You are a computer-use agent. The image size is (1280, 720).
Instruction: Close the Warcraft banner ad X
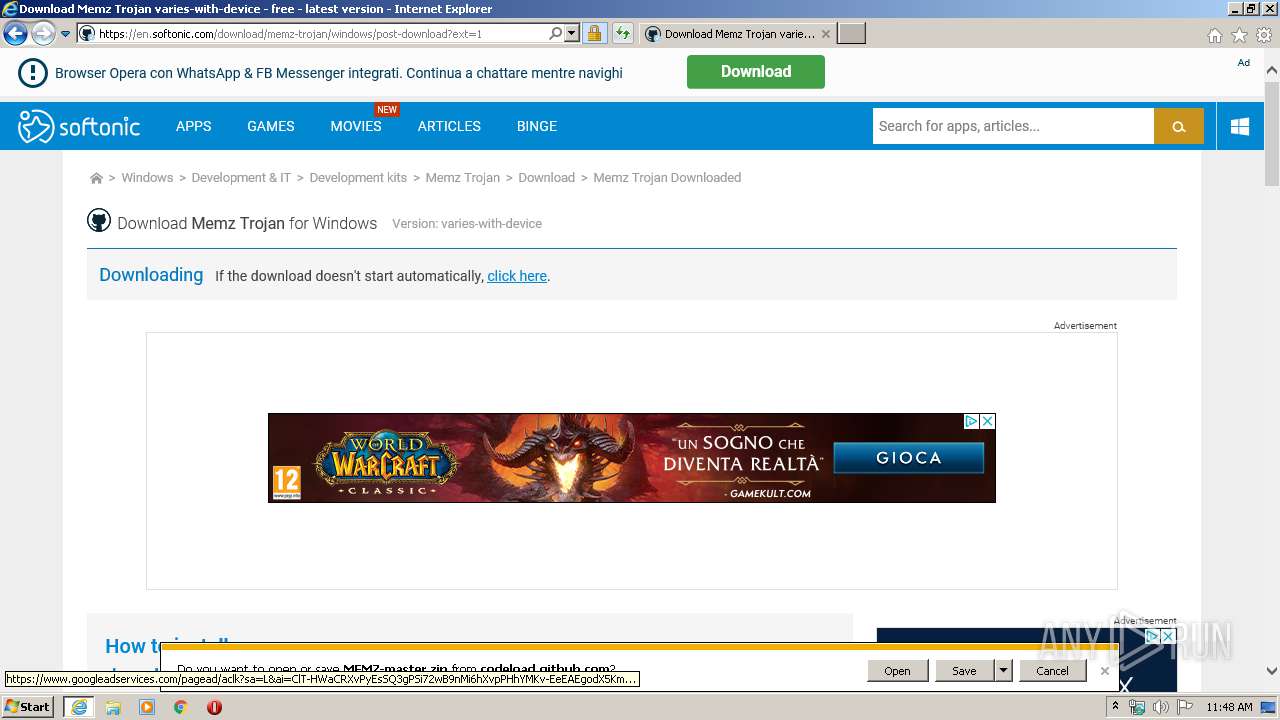pyautogui.click(x=987, y=421)
